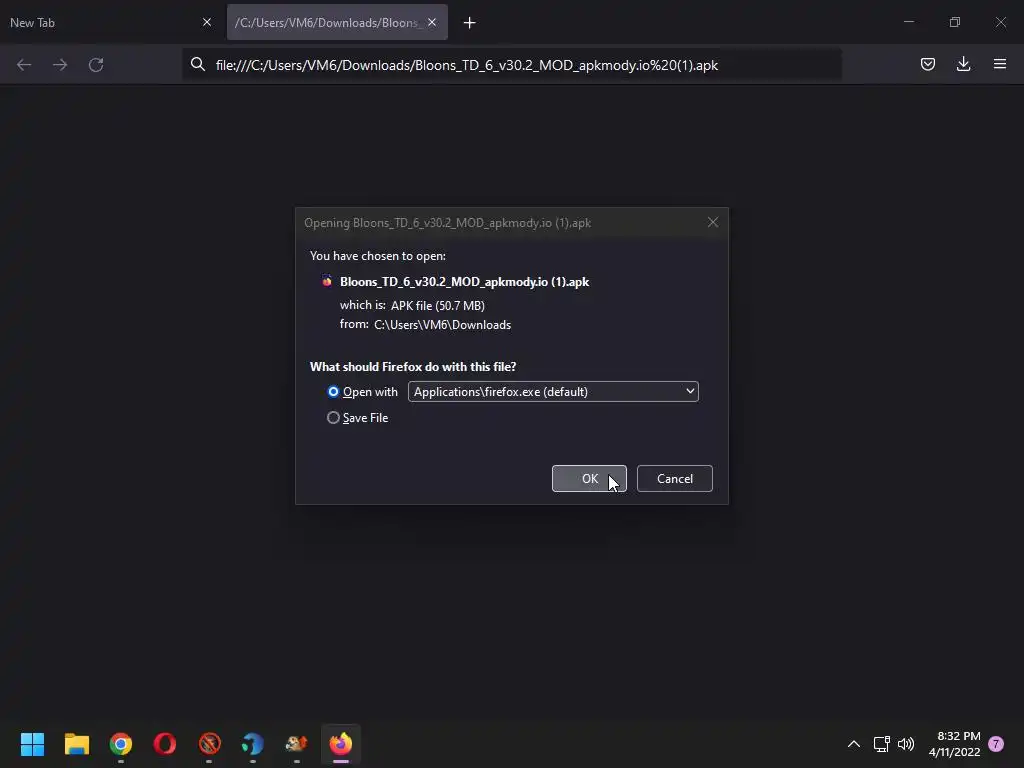Minimize the Firefox window

pos(908,22)
